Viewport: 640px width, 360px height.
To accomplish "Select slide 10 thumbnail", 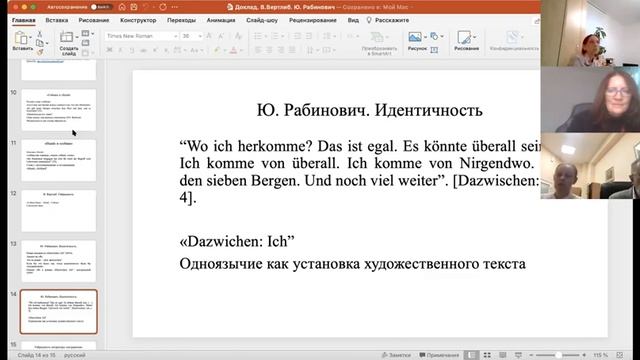I will (x=59, y=110).
